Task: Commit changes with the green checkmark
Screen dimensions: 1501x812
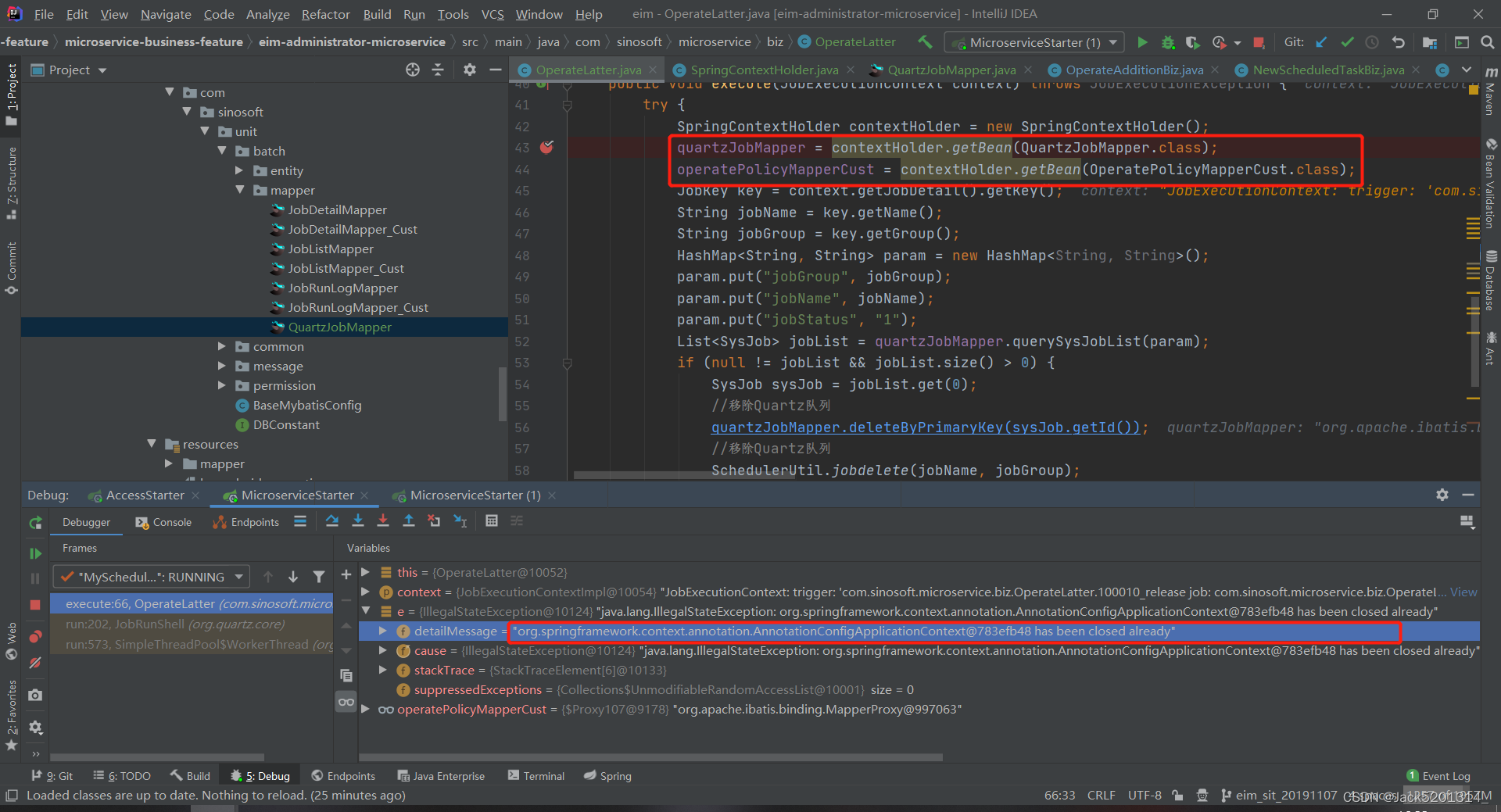Action: [x=1347, y=42]
